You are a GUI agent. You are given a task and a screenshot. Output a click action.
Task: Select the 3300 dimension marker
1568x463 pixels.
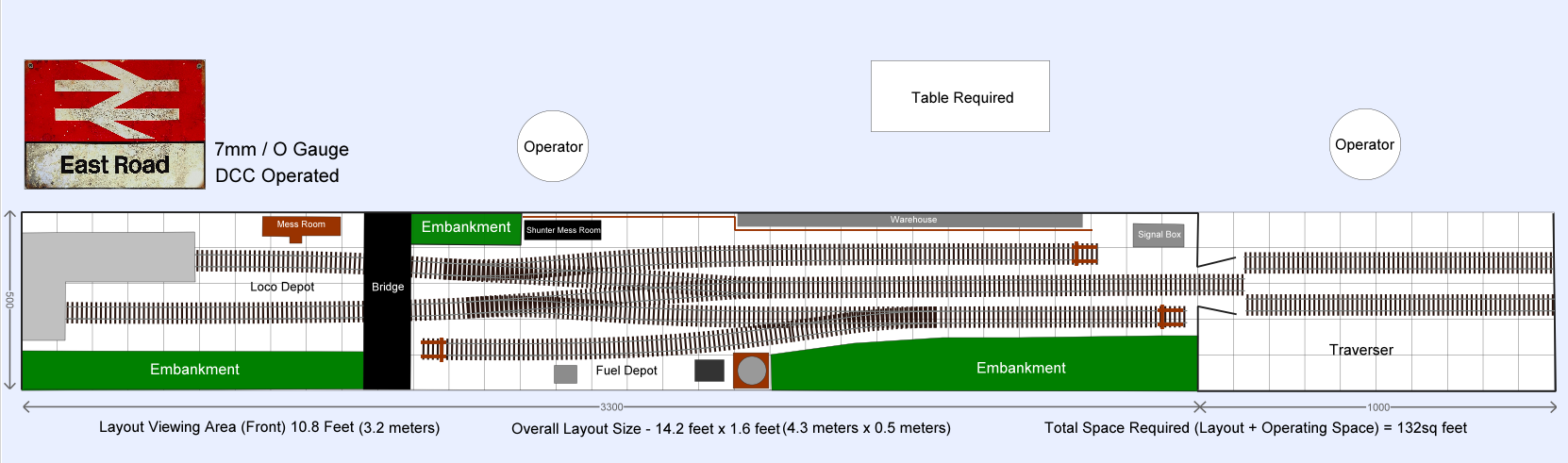611,407
